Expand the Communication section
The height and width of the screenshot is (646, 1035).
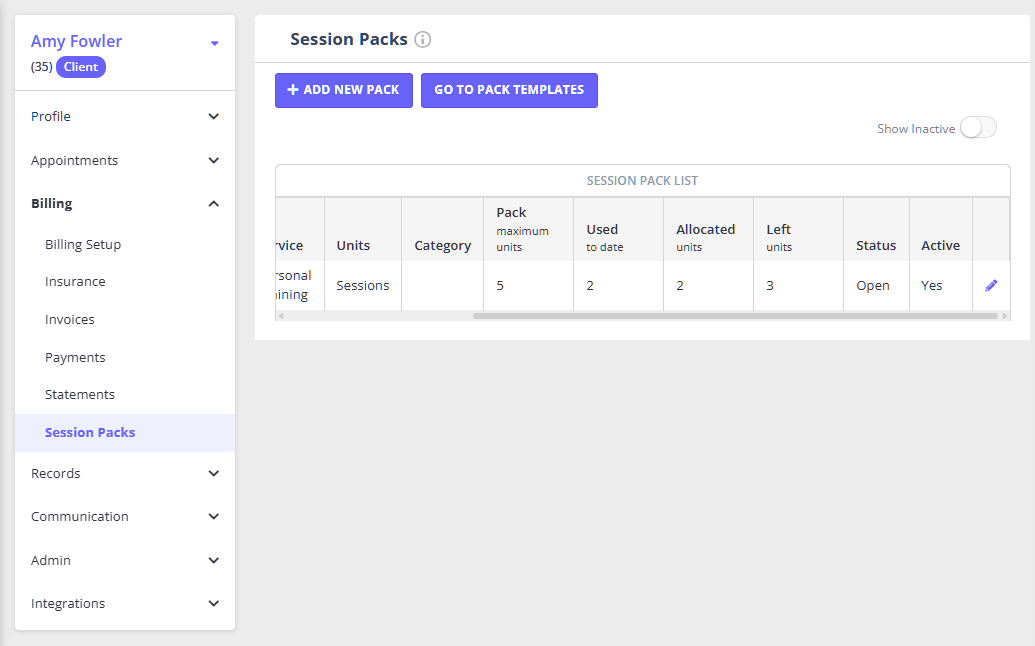[x=213, y=517]
